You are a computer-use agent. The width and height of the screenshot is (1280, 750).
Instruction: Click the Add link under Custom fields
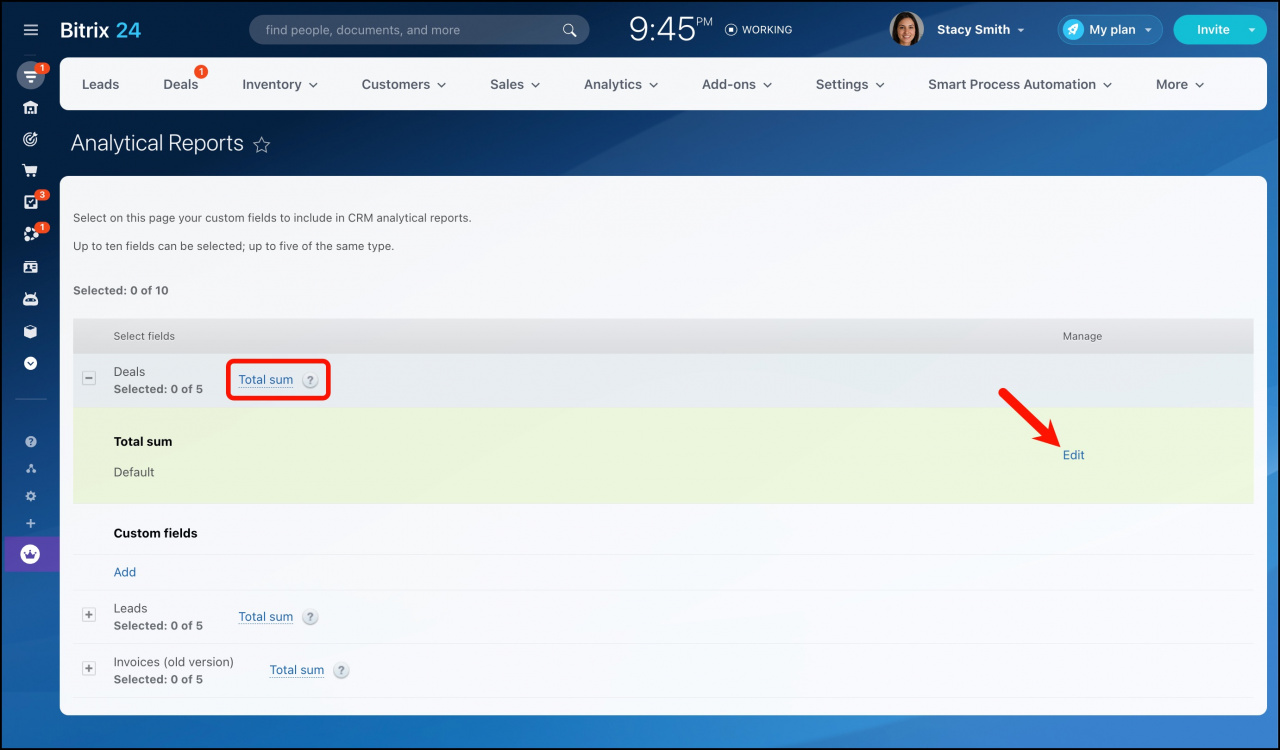tap(125, 572)
